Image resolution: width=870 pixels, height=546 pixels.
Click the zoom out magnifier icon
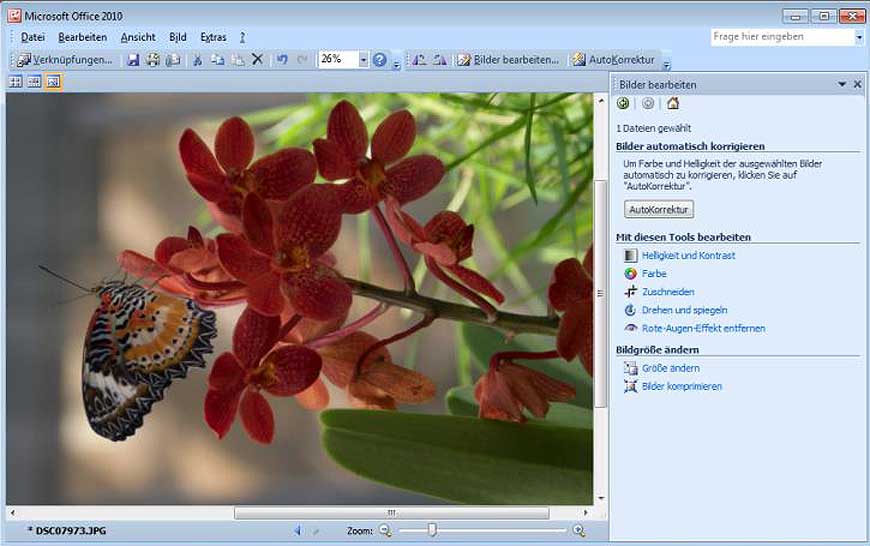pos(386,531)
